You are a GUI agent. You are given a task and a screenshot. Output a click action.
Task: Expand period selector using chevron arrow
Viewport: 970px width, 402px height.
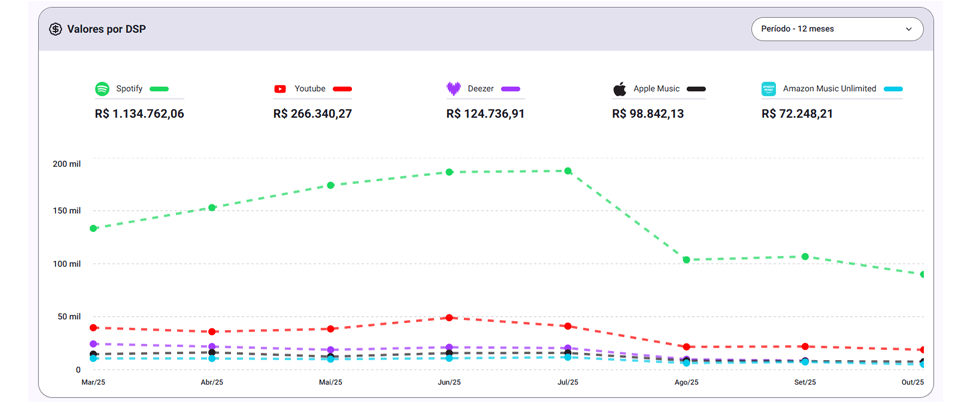(x=909, y=29)
